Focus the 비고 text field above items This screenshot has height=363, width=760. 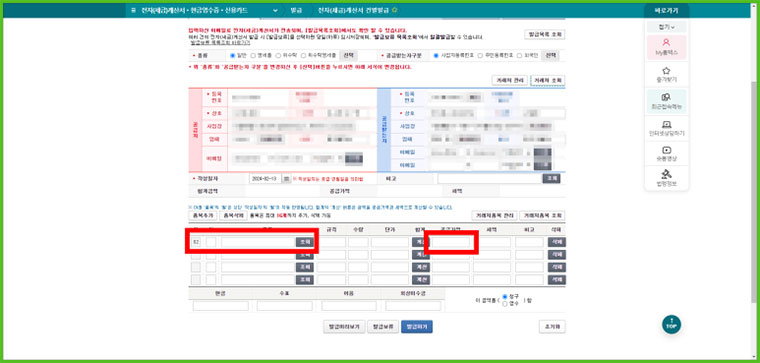pyautogui.click(x=490, y=179)
